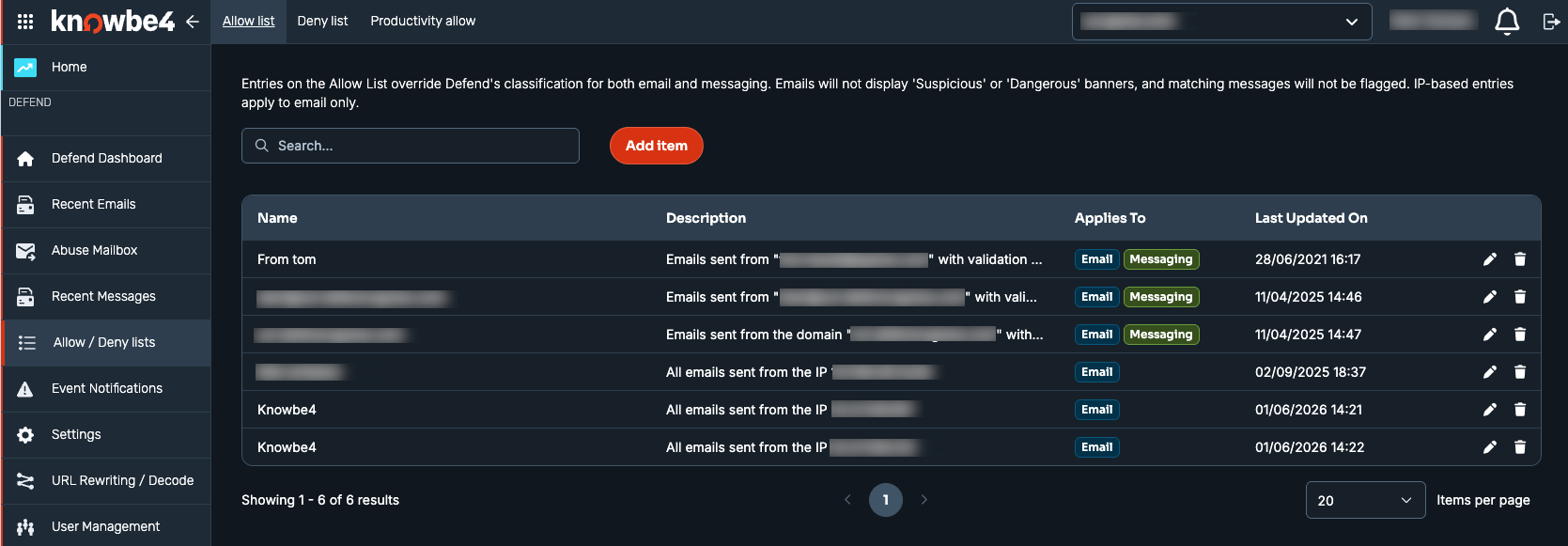Click the Add item button
Viewport: 1568px width, 546px height.
(657, 146)
